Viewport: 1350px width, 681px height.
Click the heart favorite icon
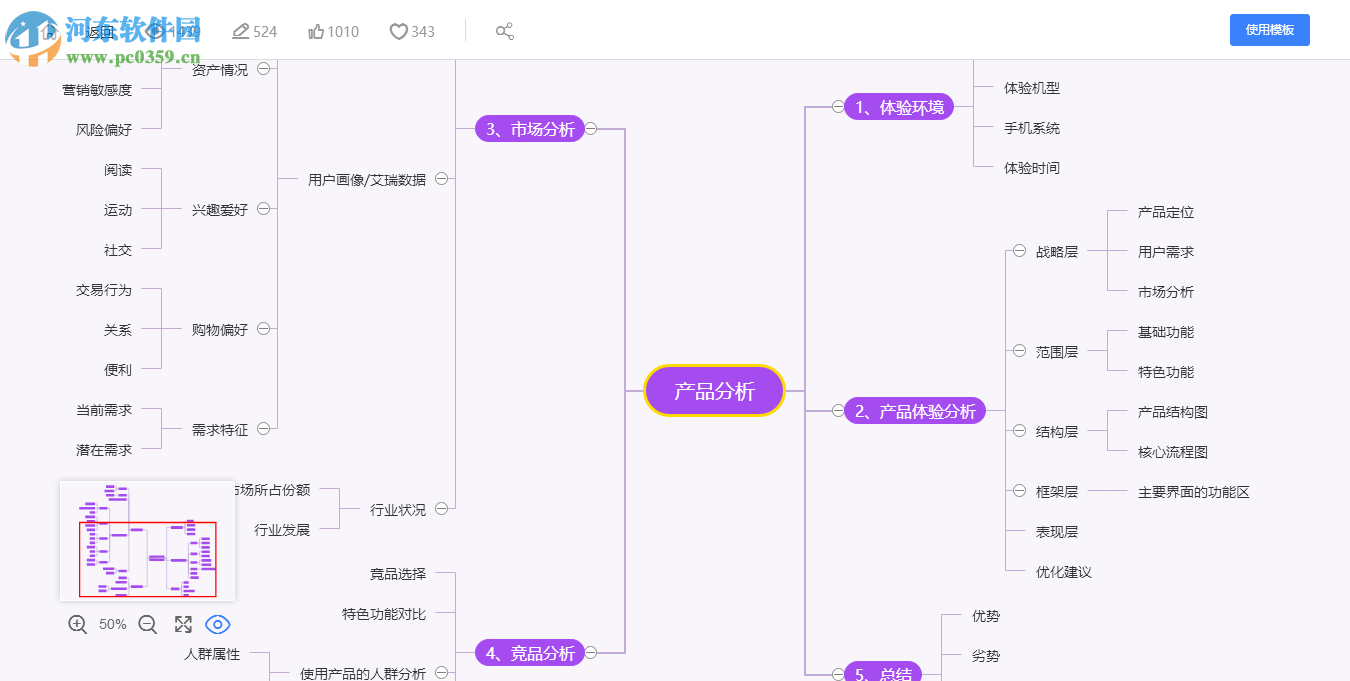coord(398,31)
